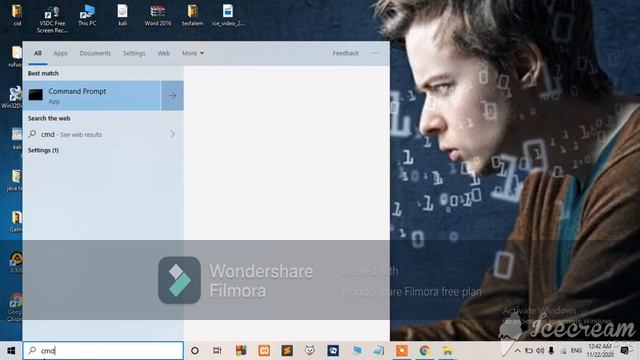
Task: Select the cid folder on desktop
Action: coord(17,16)
